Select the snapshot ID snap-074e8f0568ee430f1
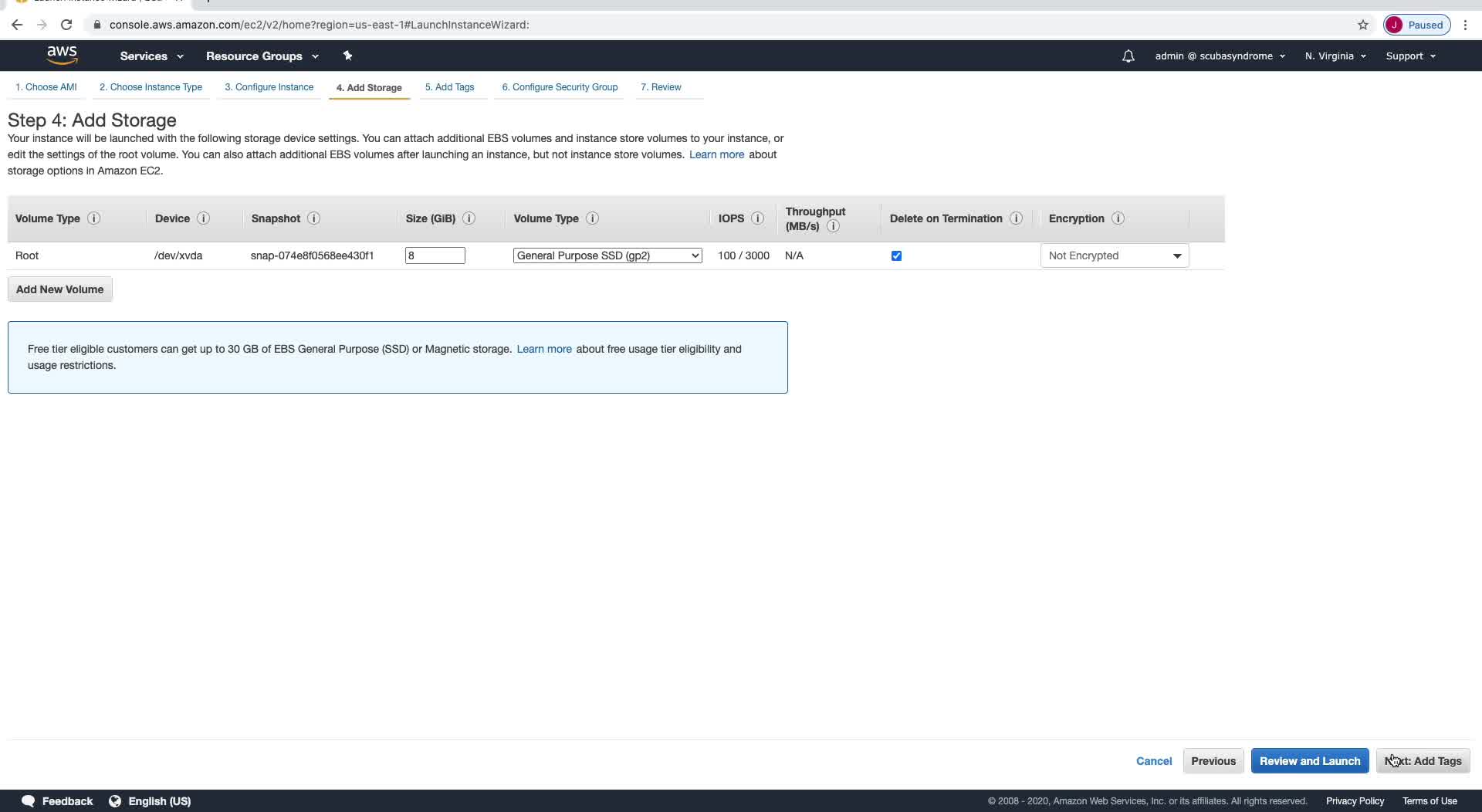This screenshot has width=1482, height=812. point(312,255)
